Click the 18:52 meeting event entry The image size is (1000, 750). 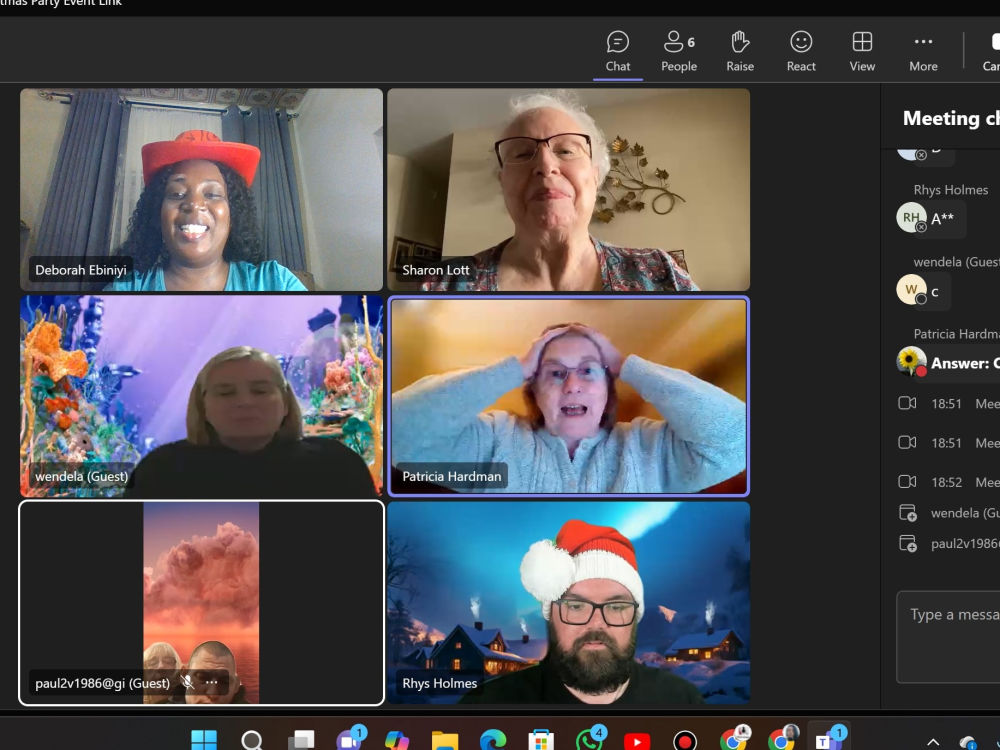click(948, 482)
